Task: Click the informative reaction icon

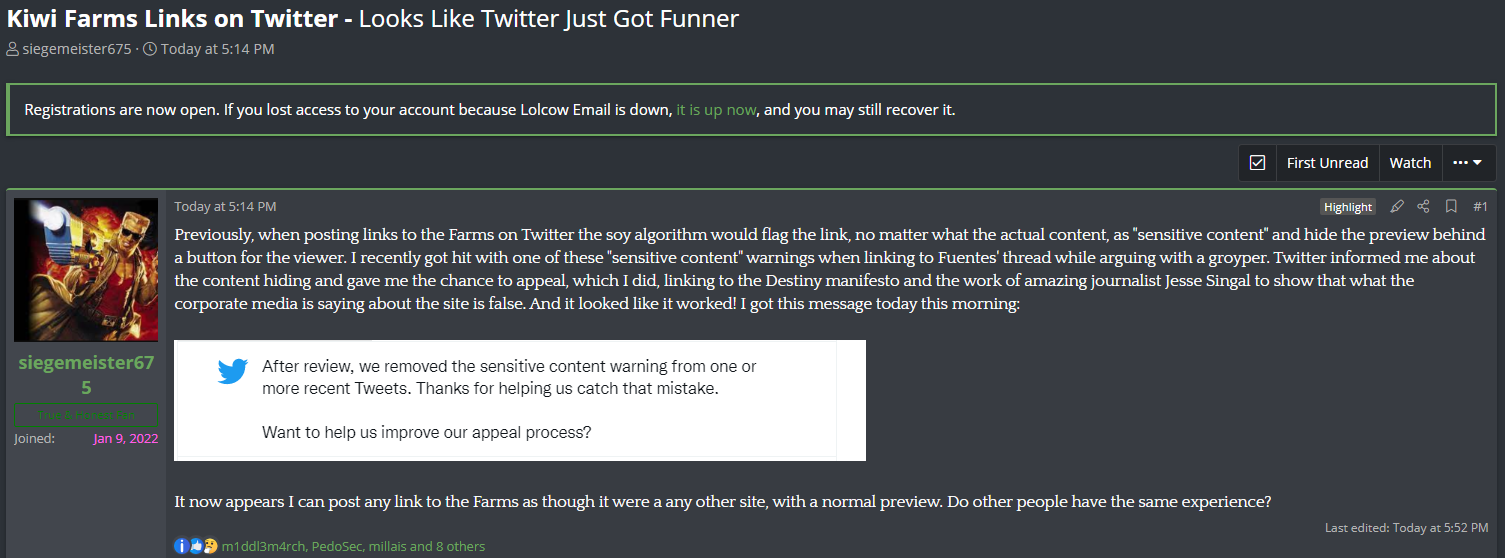Action: coord(181,546)
